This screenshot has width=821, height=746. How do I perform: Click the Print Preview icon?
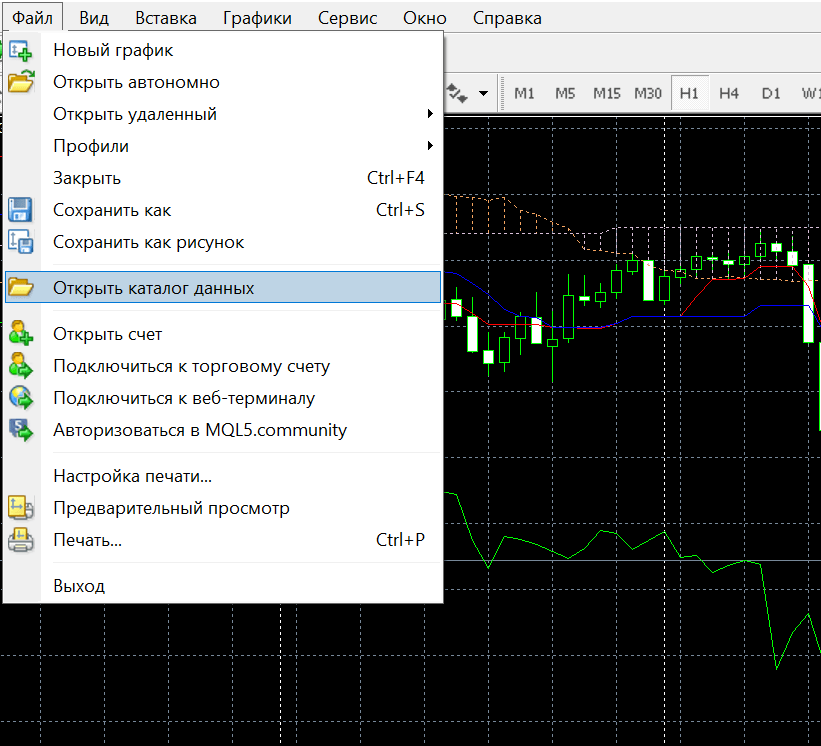coord(21,508)
